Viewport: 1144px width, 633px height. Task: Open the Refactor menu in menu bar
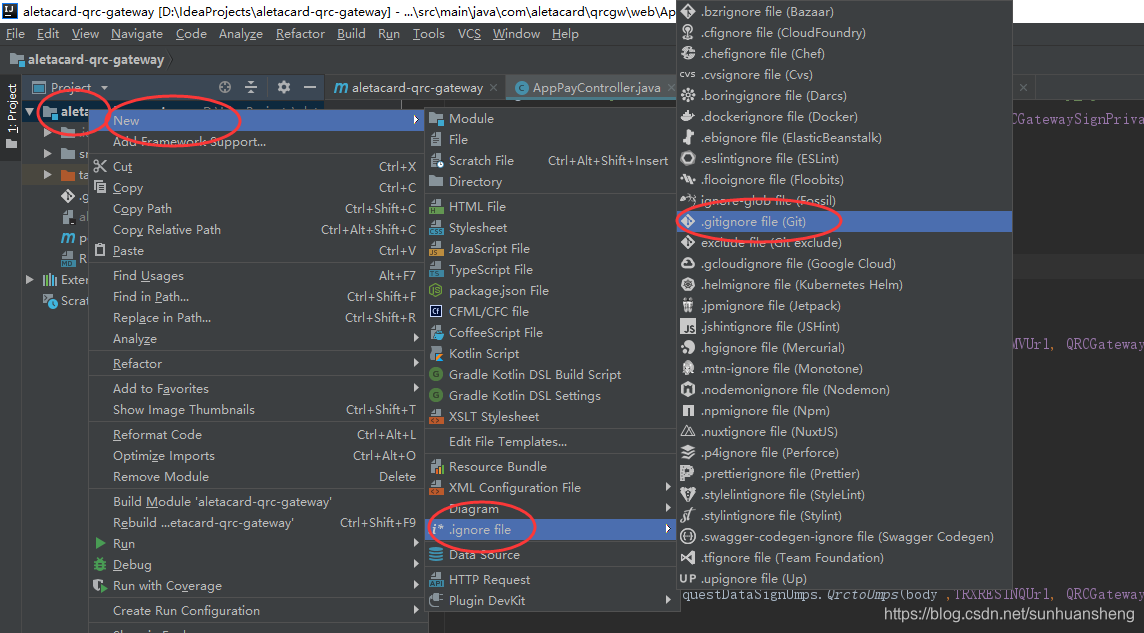pyautogui.click(x=300, y=34)
